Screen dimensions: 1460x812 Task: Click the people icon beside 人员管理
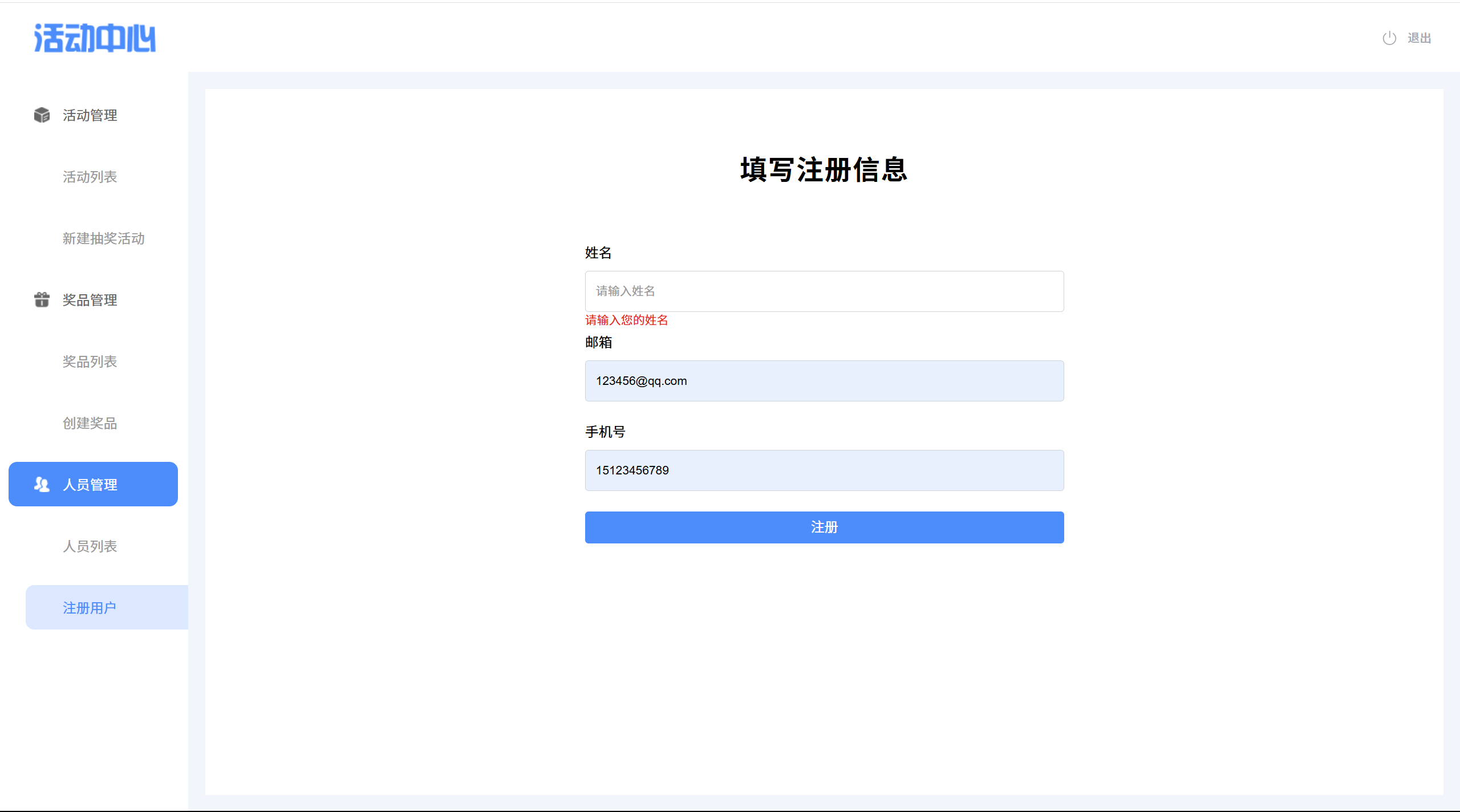pyautogui.click(x=42, y=485)
